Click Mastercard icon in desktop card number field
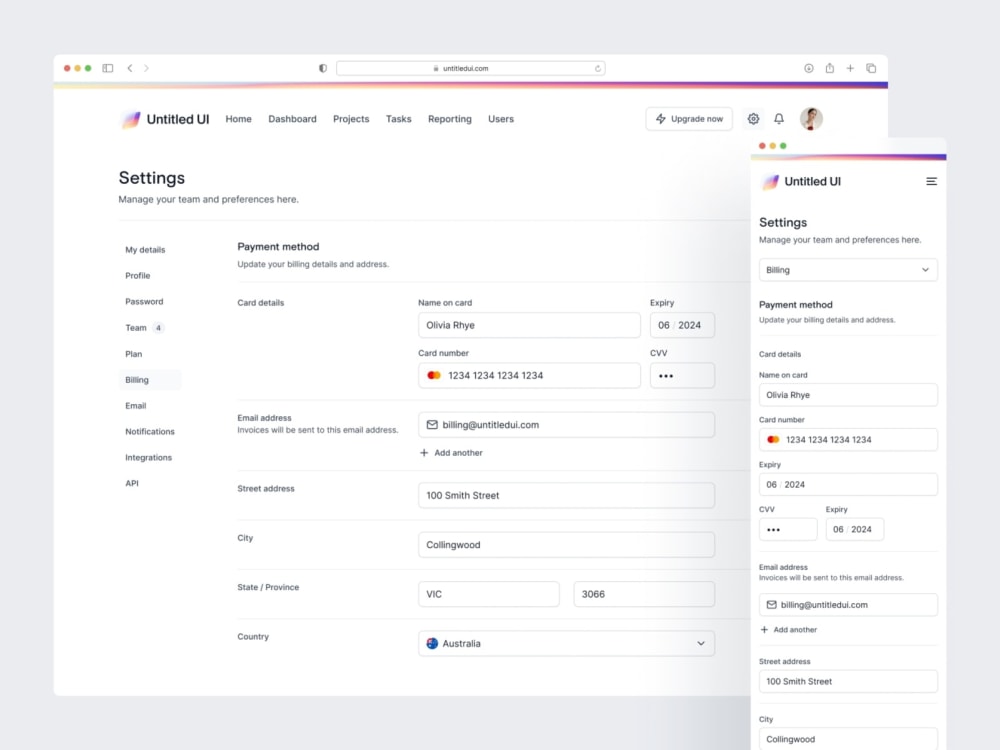This screenshot has width=1000, height=750. pos(434,376)
